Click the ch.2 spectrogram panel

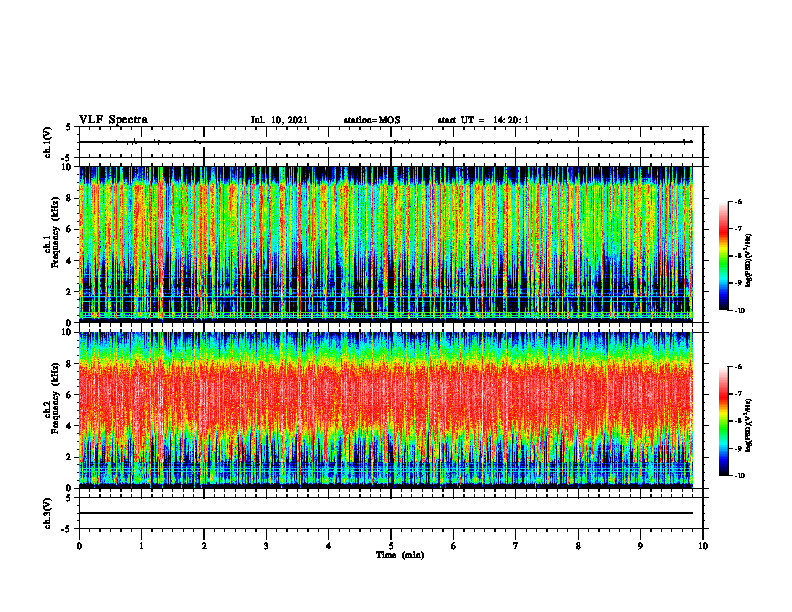pyautogui.click(x=386, y=410)
